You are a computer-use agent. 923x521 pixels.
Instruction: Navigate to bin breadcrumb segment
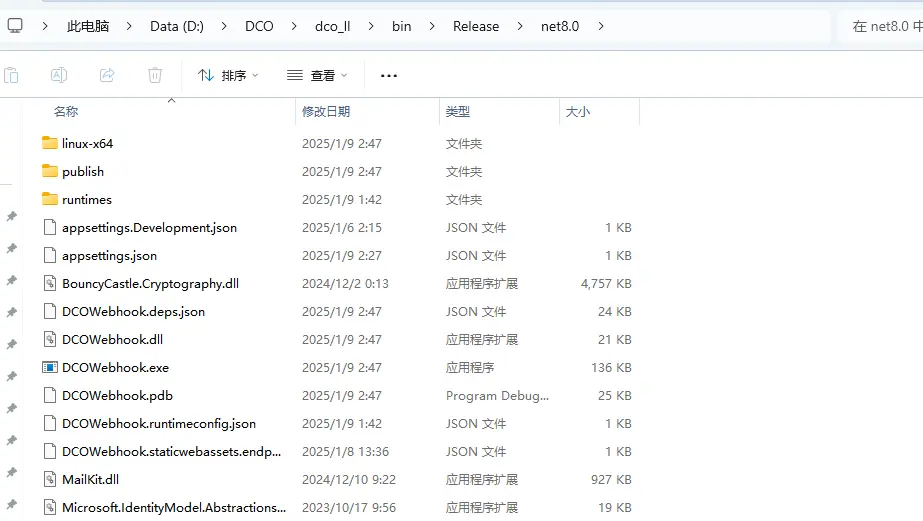401,26
